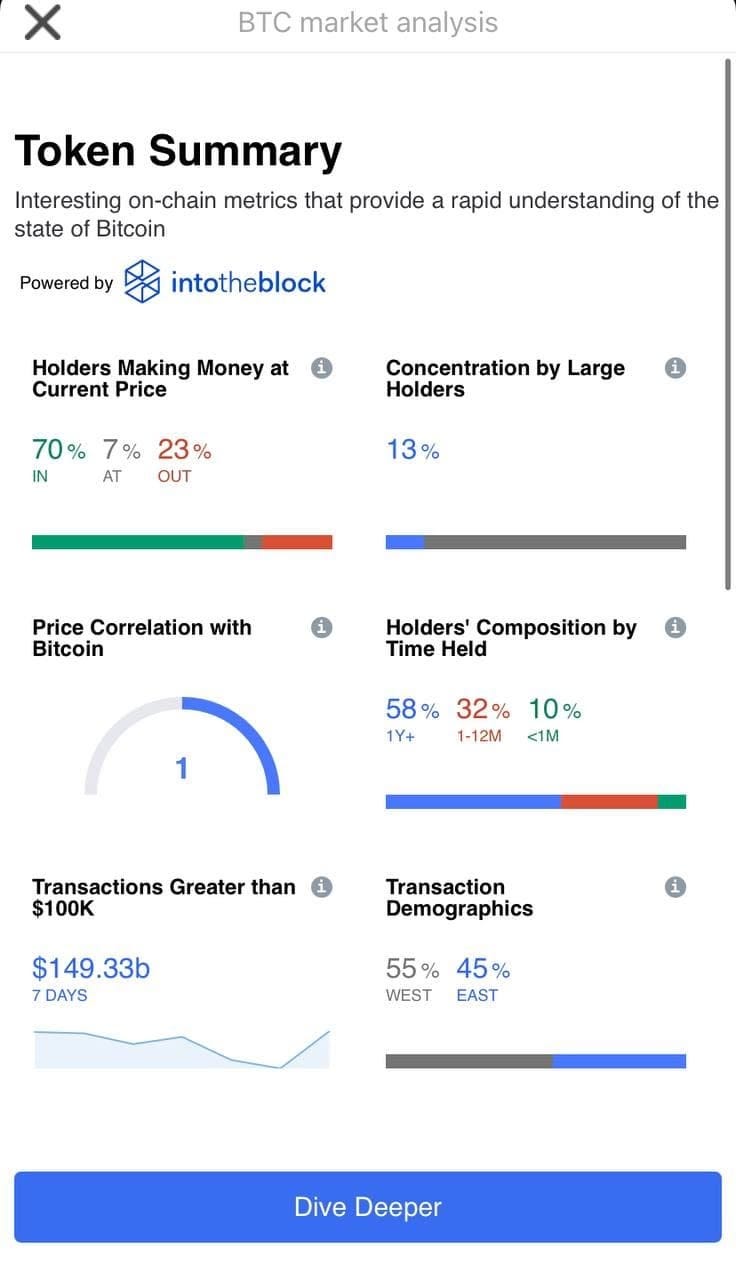Screen dimensions: 736x1280
Task: Tap the large holders concentration bar
Action: 536,542
